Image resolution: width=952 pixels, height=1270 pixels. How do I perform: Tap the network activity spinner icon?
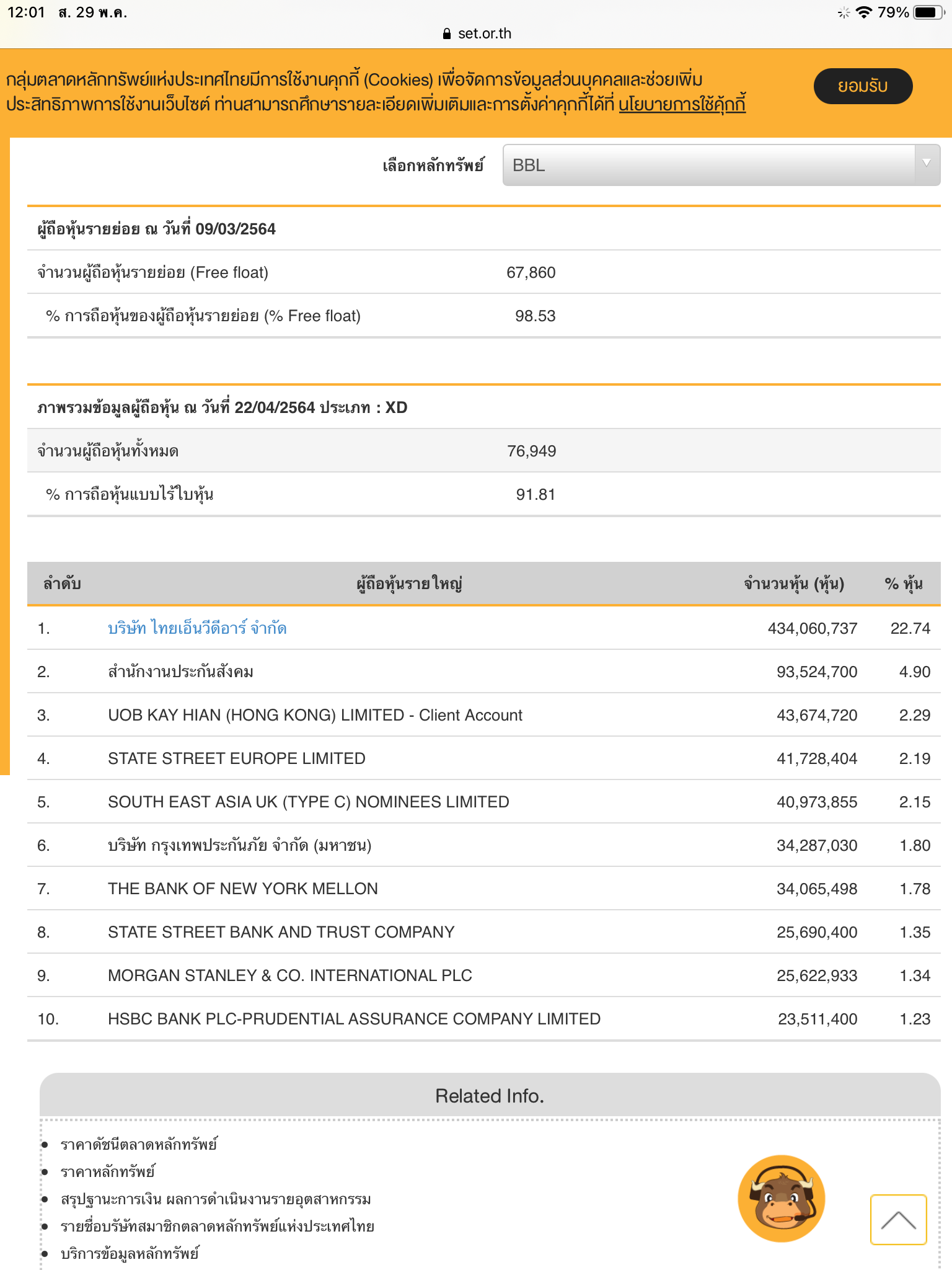tap(844, 12)
